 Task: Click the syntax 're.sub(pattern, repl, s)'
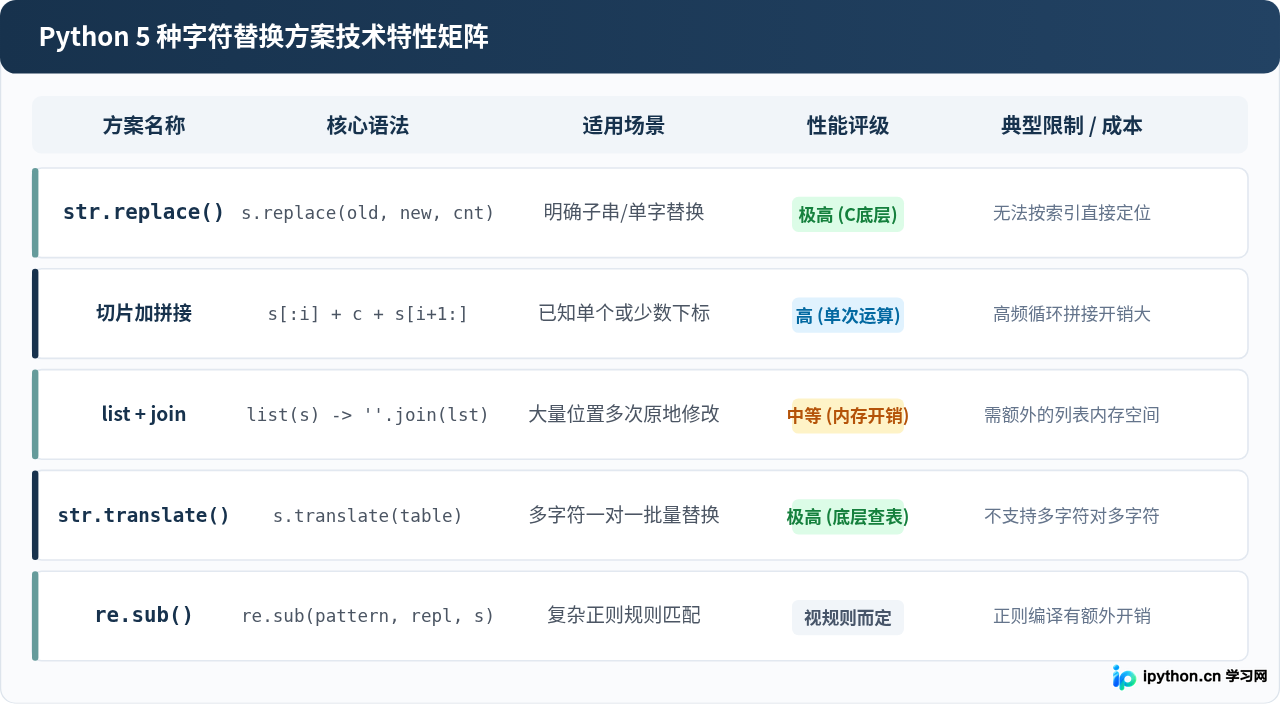click(368, 616)
